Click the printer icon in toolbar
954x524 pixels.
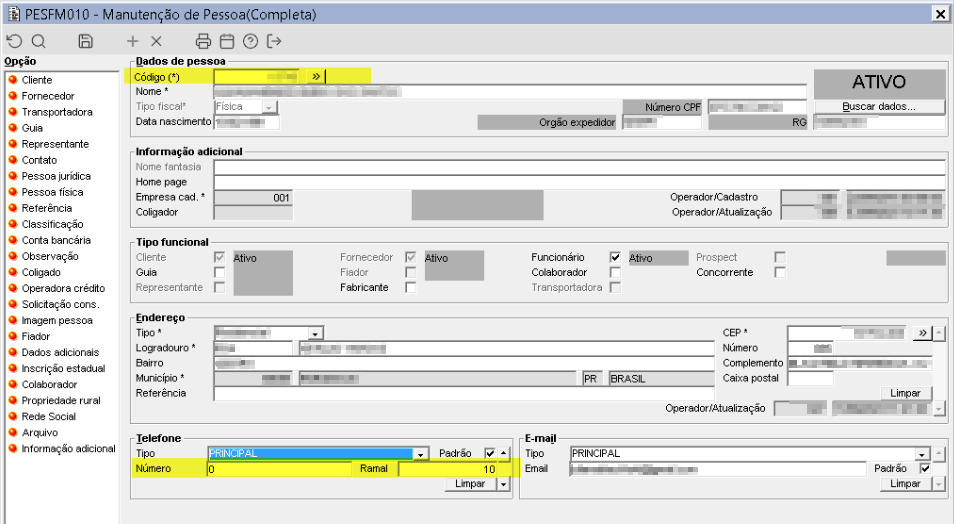tap(203, 41)
